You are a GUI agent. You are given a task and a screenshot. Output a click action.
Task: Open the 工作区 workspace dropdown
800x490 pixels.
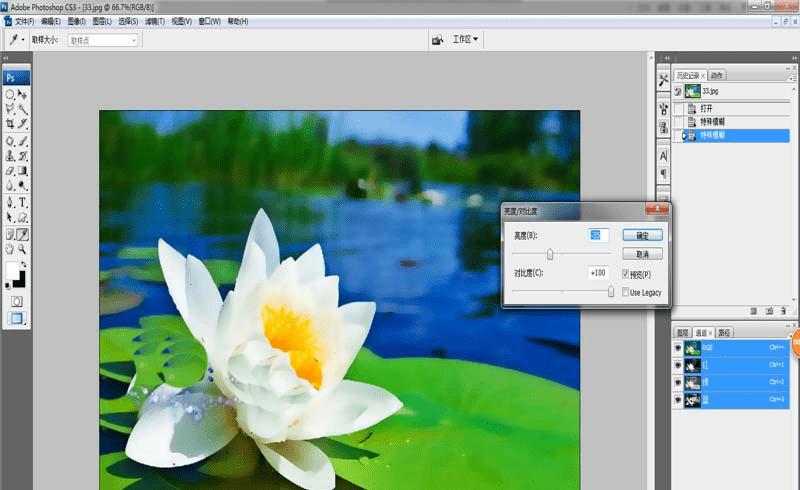[x=465, y=39]
